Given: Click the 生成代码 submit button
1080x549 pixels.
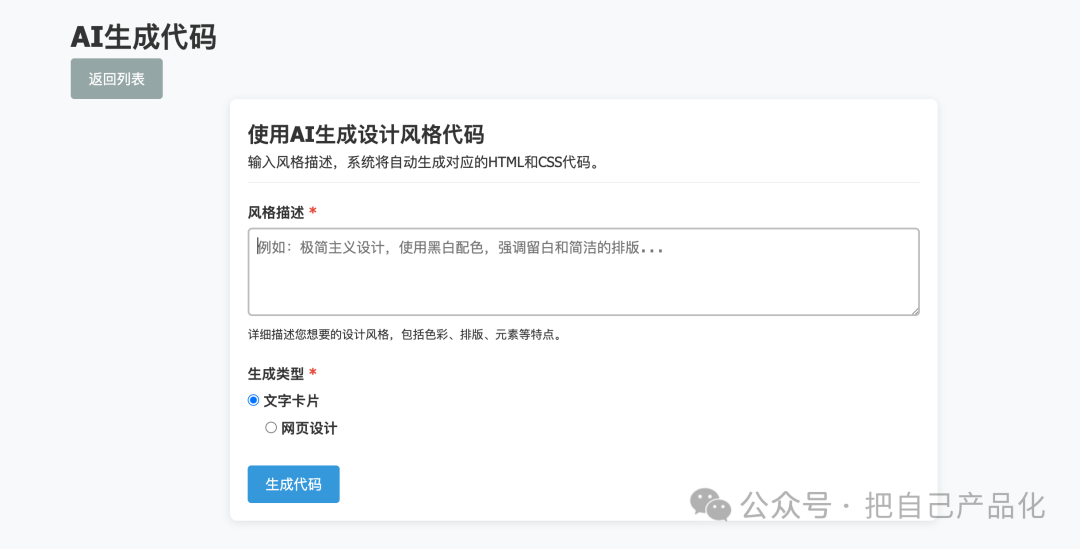Looking at the screenshot, I should click(x=293, y=484).
